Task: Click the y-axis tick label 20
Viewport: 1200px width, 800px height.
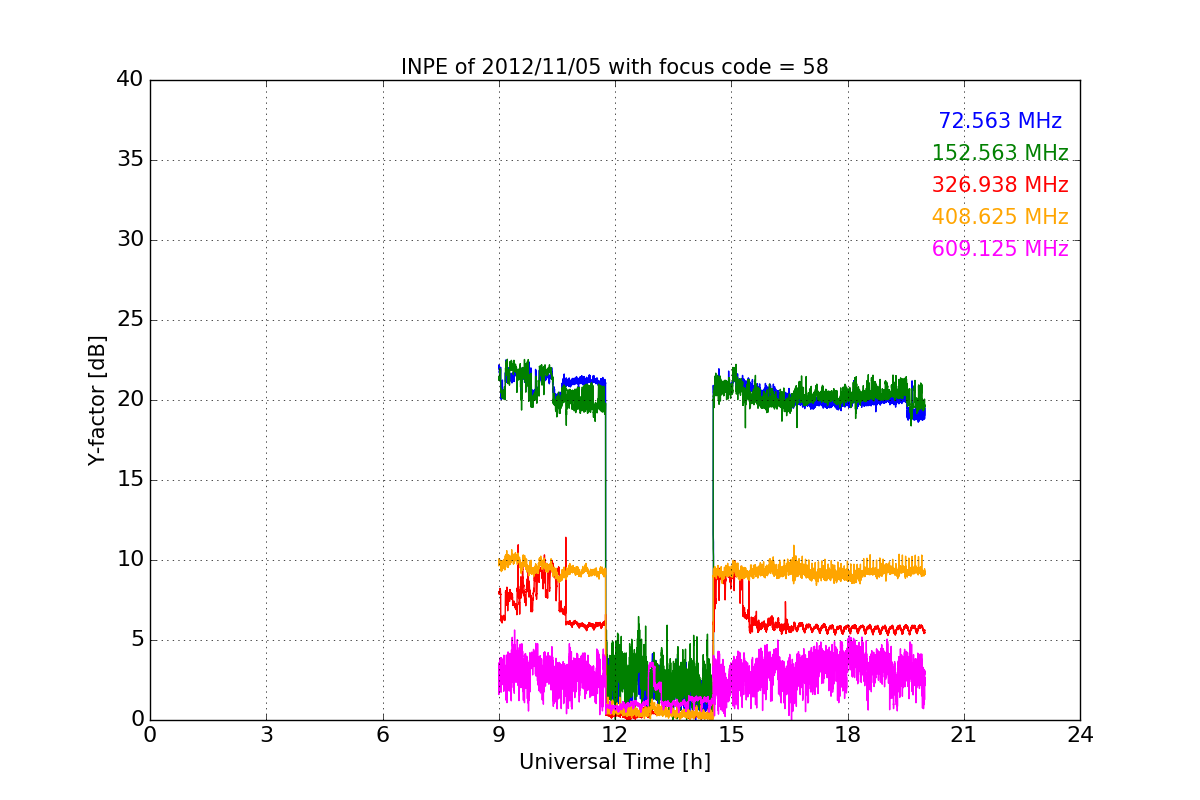Action: point(130,400)
